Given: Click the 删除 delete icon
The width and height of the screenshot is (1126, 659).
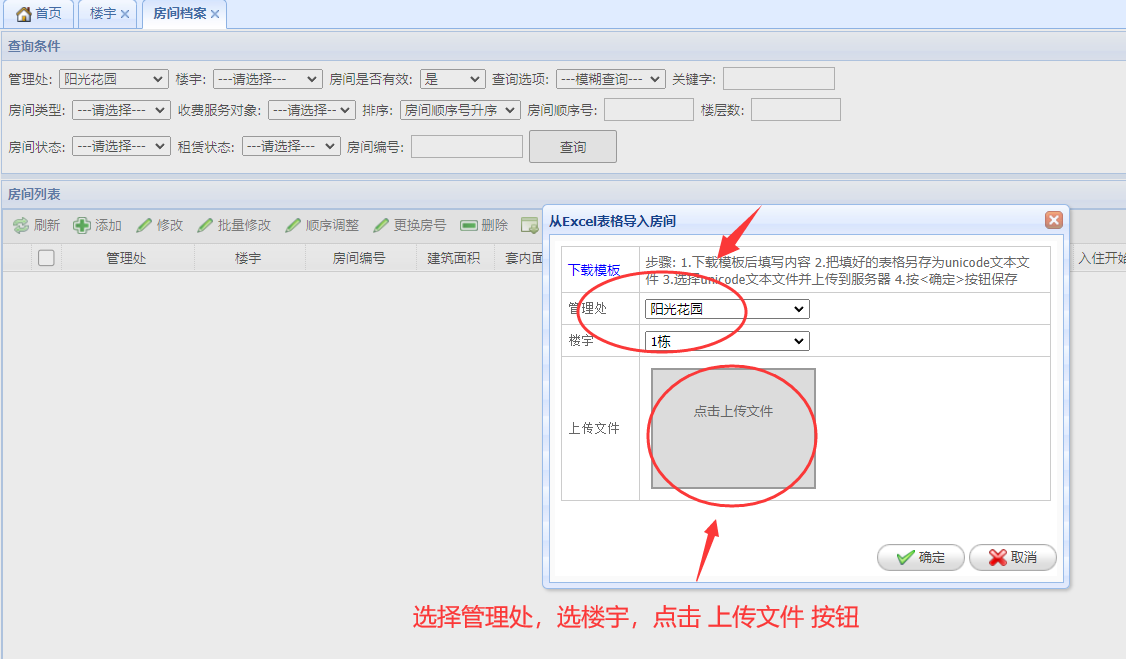Looking at the screenshot, I should click(x=468, y=226).
